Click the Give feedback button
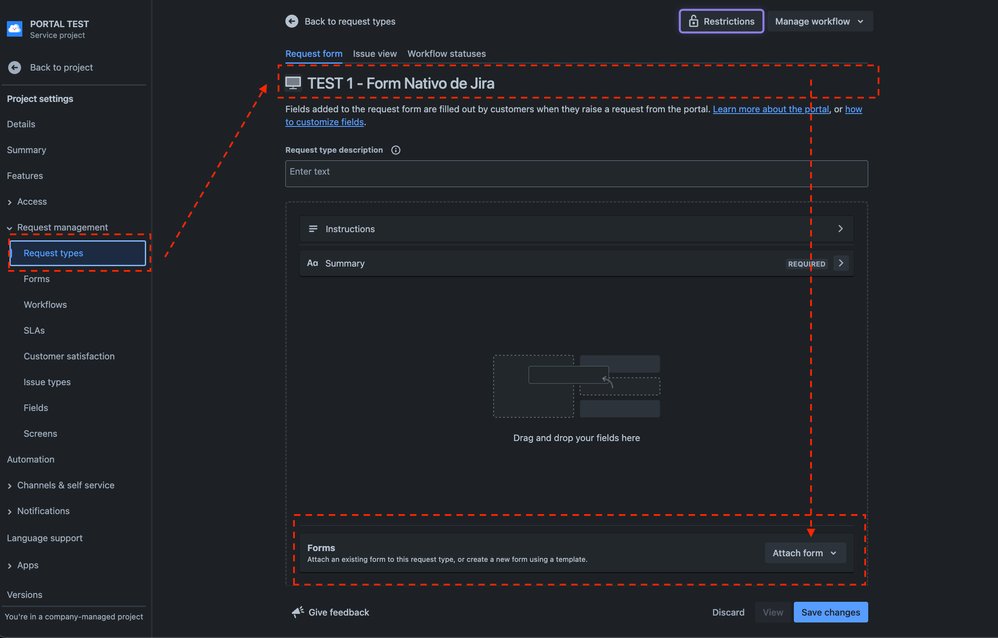This screenshot has width=998, height=638. pyautogui.click(x=330, y=612)
